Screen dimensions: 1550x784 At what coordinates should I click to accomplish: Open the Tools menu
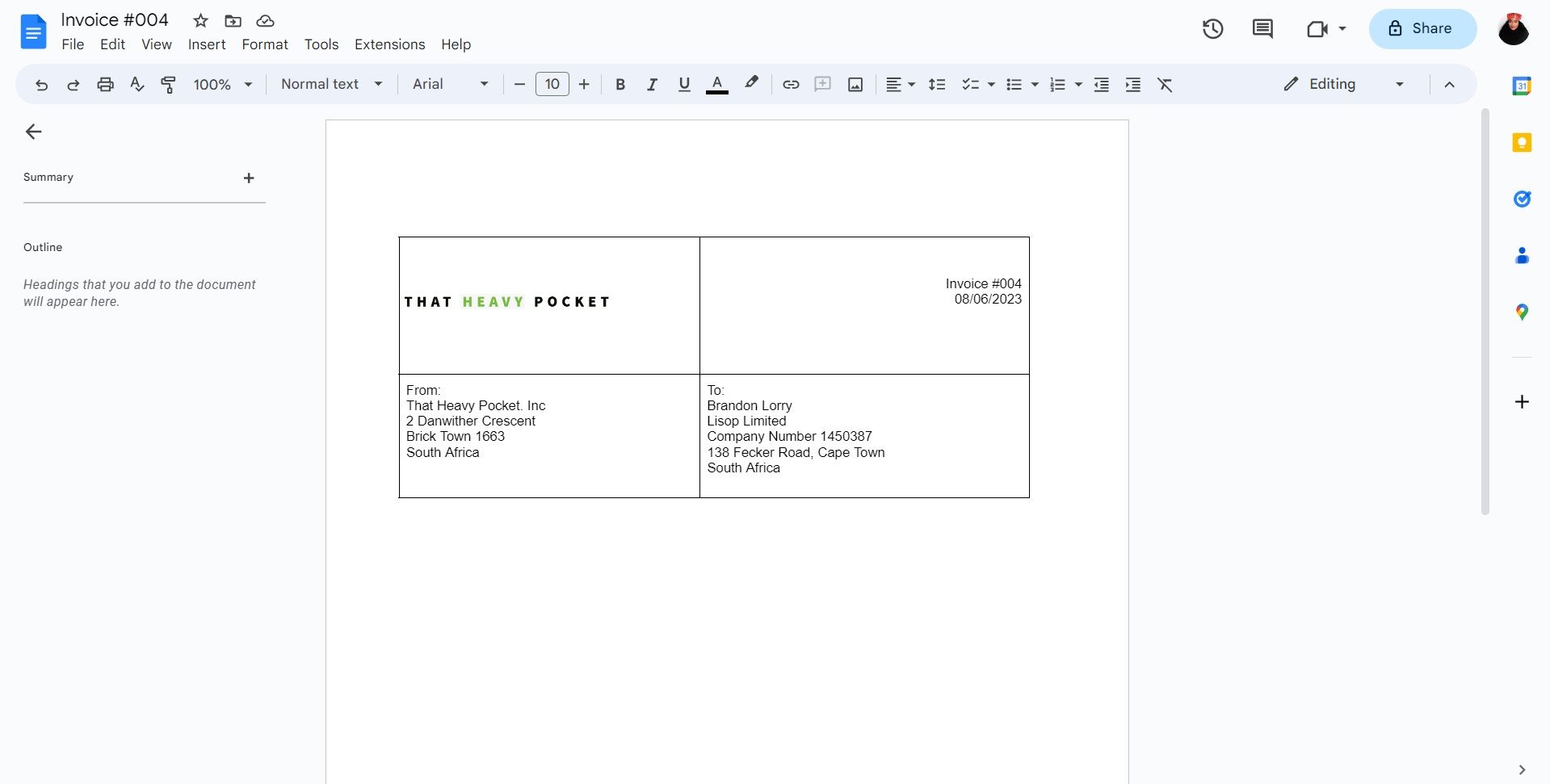[321, 44]
